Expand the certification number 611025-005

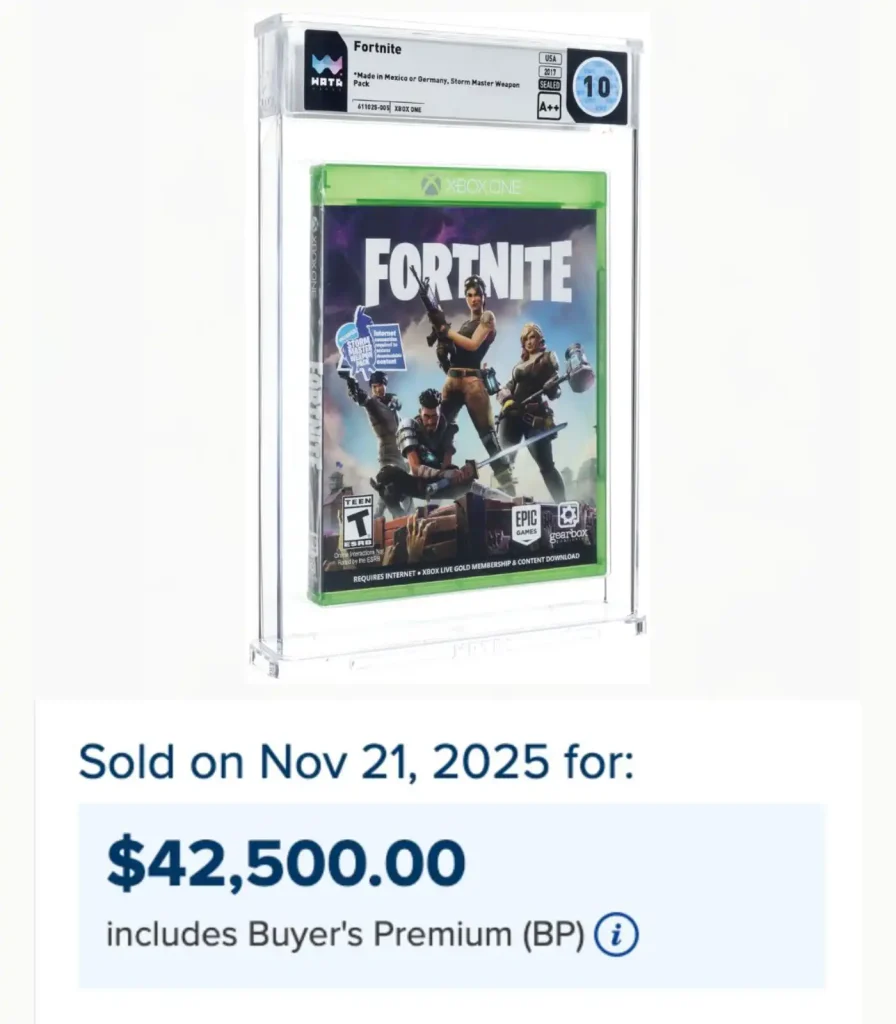[x=372, y=106]
